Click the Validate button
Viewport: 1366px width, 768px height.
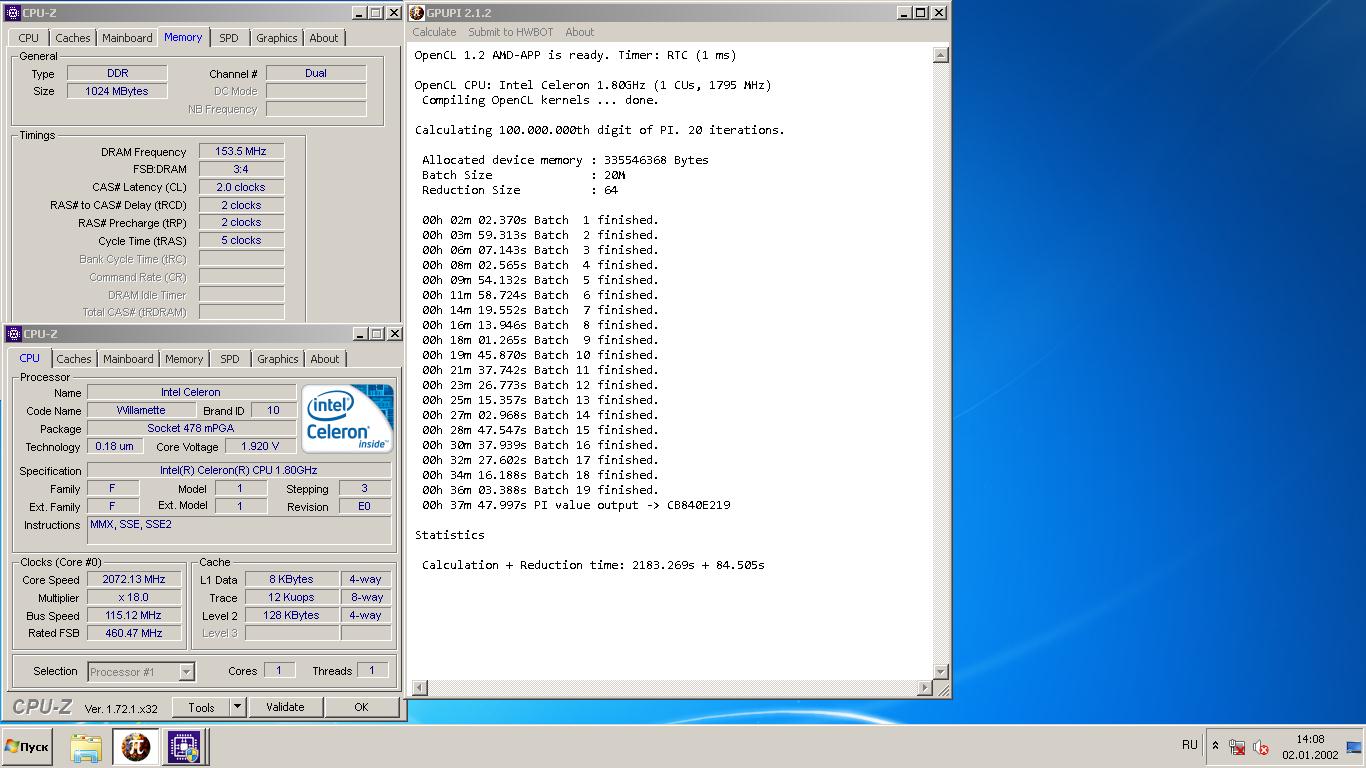coord(285,707)
